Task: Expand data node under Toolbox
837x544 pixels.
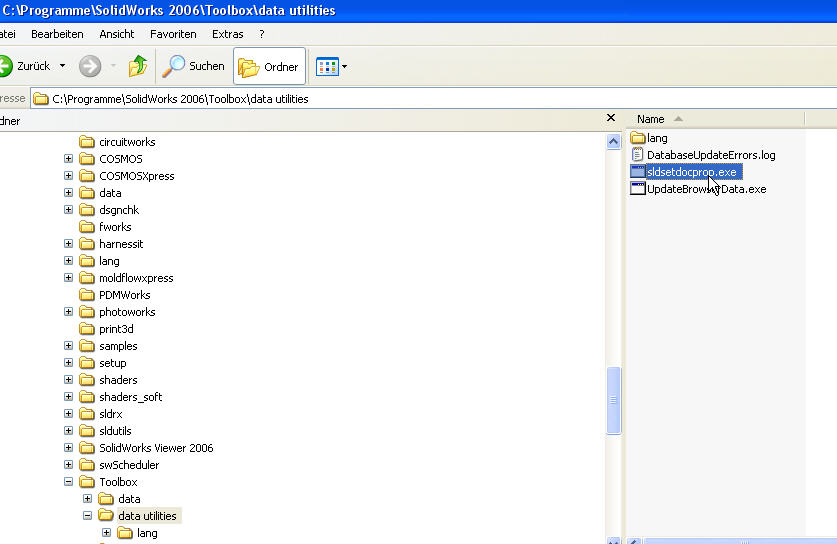Action: tap(88, 499)
